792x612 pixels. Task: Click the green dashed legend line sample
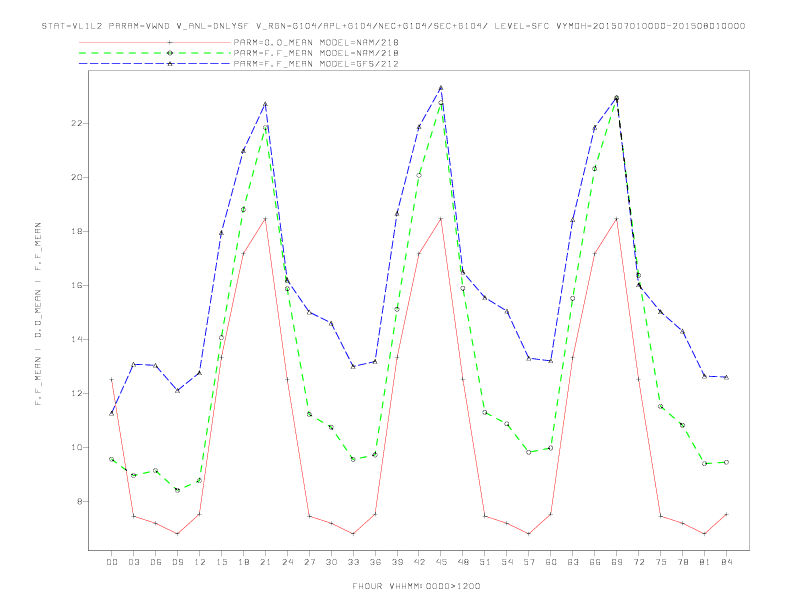coord(155,53)
